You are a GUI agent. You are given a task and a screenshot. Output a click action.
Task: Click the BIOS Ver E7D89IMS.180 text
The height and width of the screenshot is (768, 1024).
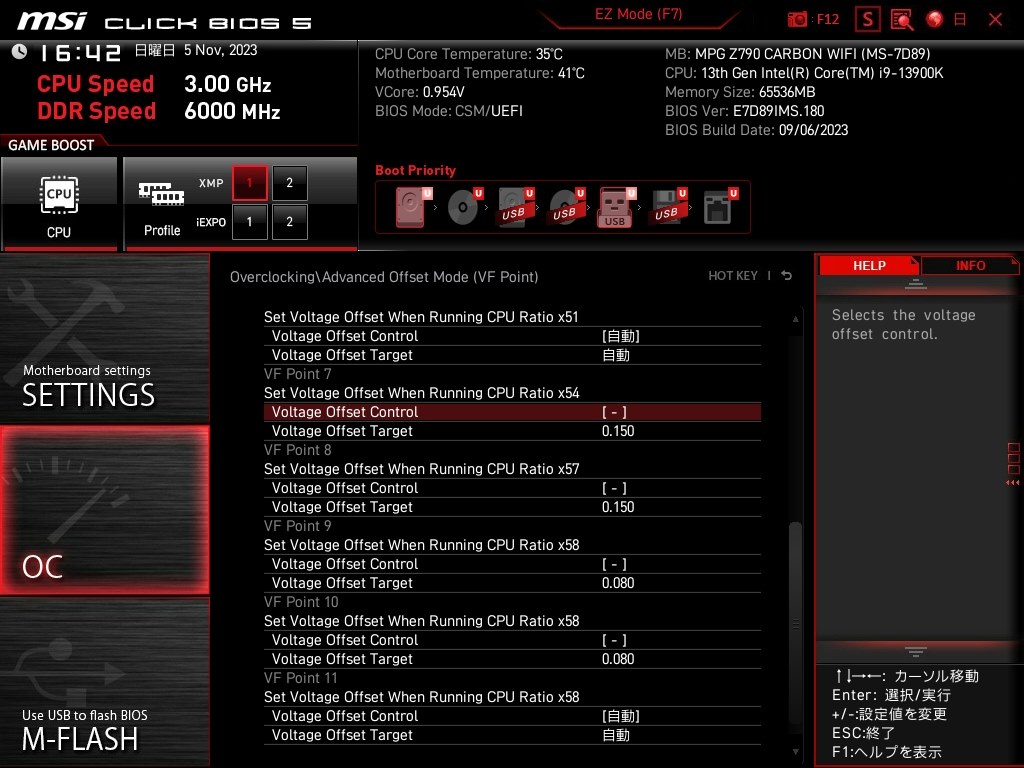pyautogui.click(x=744, y=111)
